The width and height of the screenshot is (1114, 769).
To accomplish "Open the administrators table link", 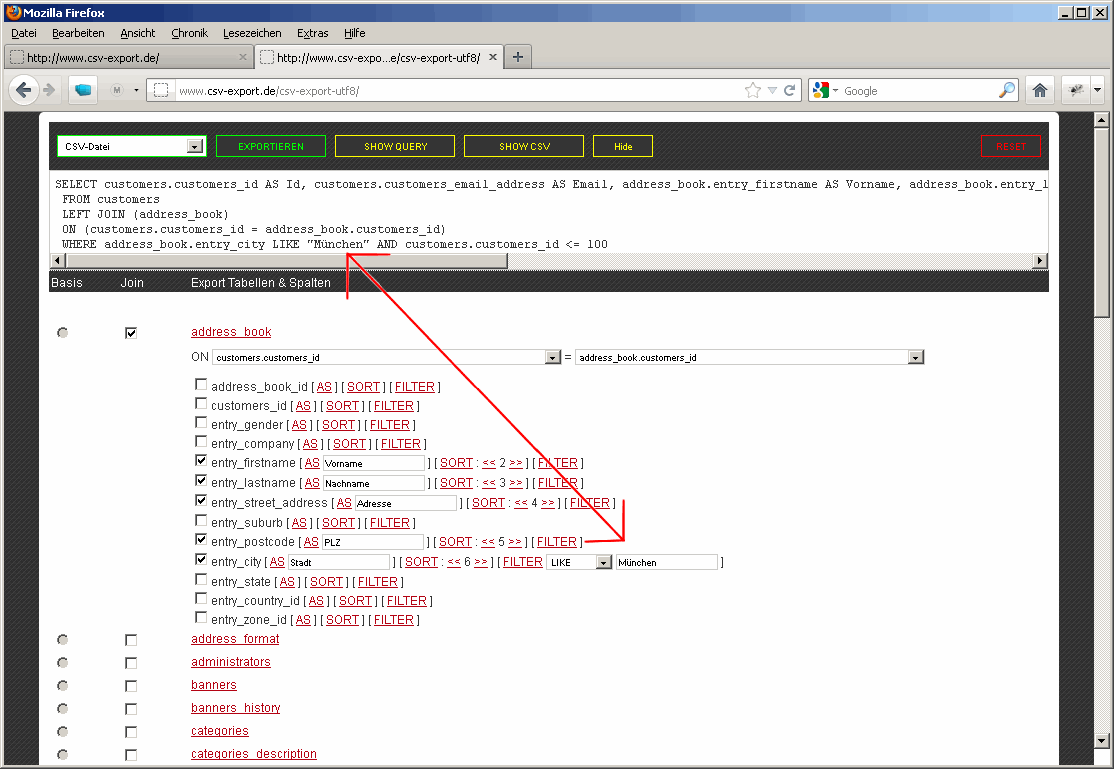I will click(231, 662).
